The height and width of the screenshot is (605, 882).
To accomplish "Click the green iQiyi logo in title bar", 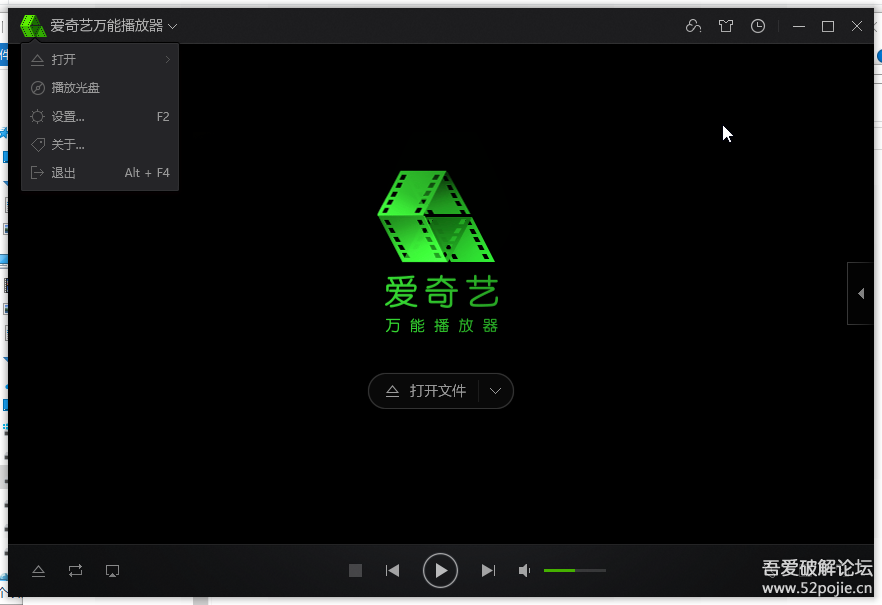I will pyautogui.click(x=33, y=26).
